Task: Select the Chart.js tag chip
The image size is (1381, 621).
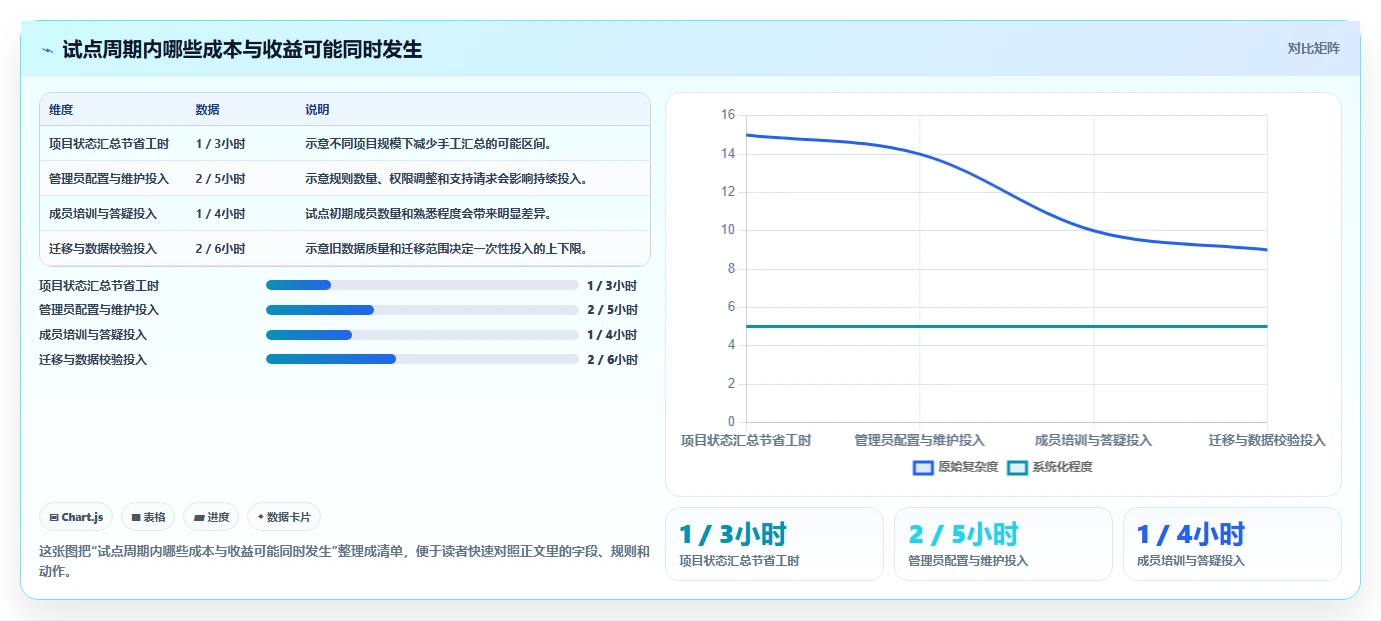Action: [x=77, y=517]
